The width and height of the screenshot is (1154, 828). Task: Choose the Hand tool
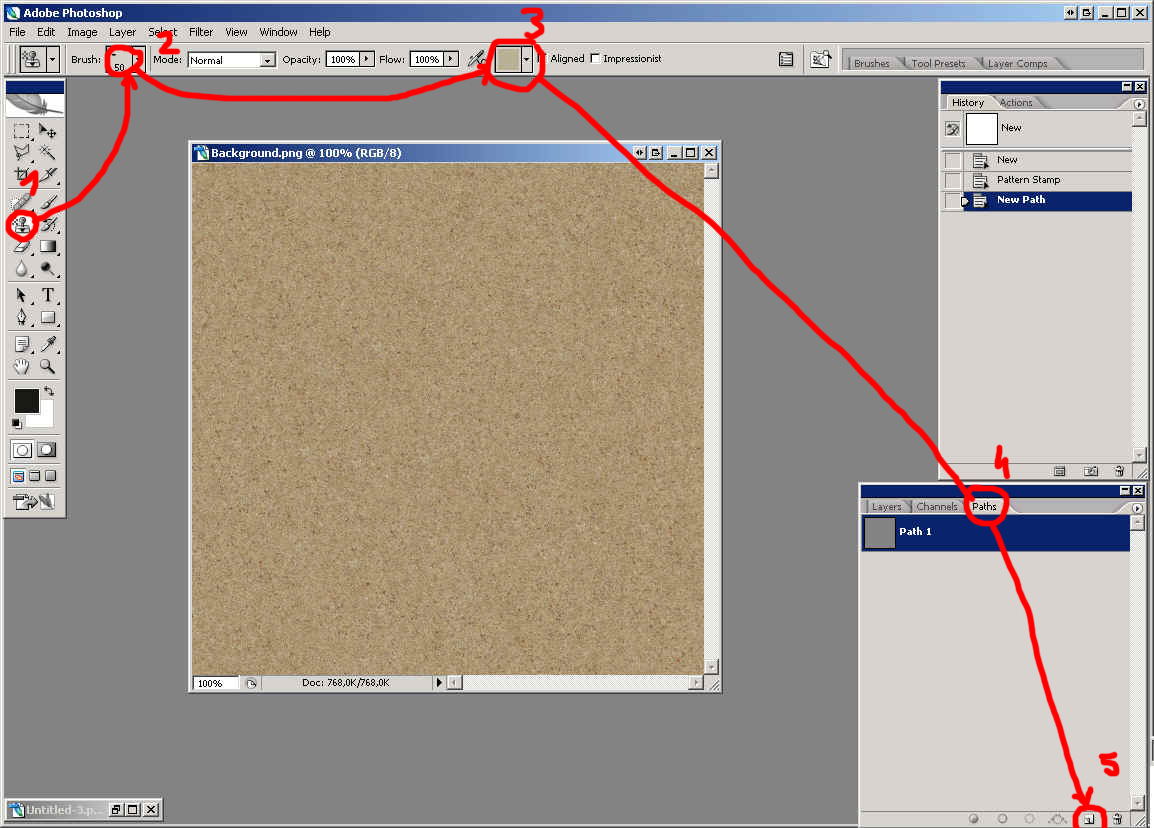click(x=21, y=367)
